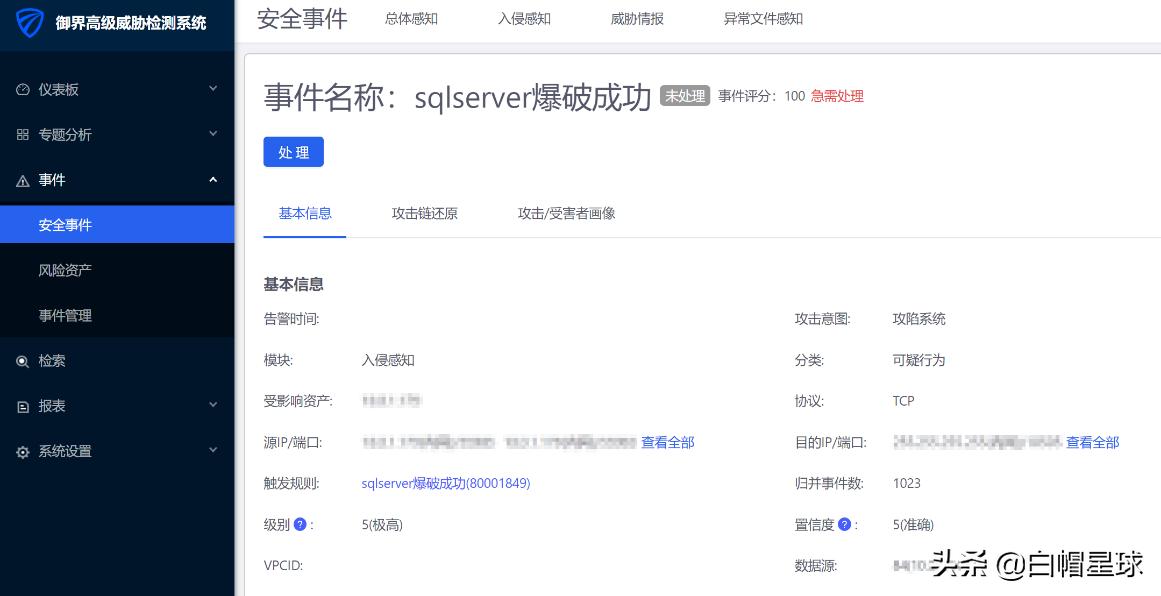Open the 仪表板 dashboard icon in sidebar
The image size is (1161, 596).
(x=24, y=89)
